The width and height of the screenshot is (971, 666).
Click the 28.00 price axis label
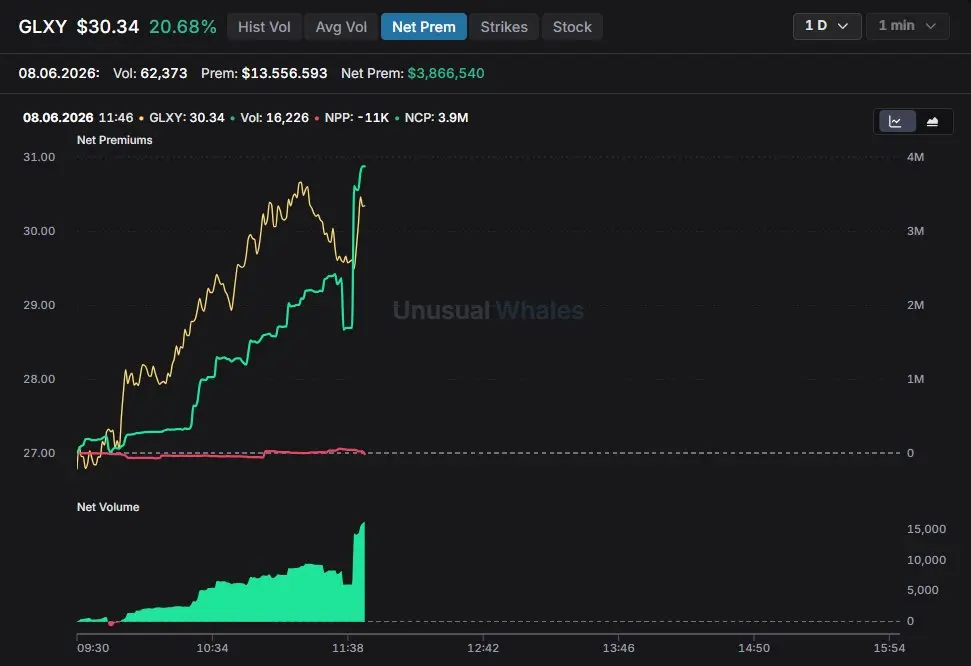[x=39, y=379]
